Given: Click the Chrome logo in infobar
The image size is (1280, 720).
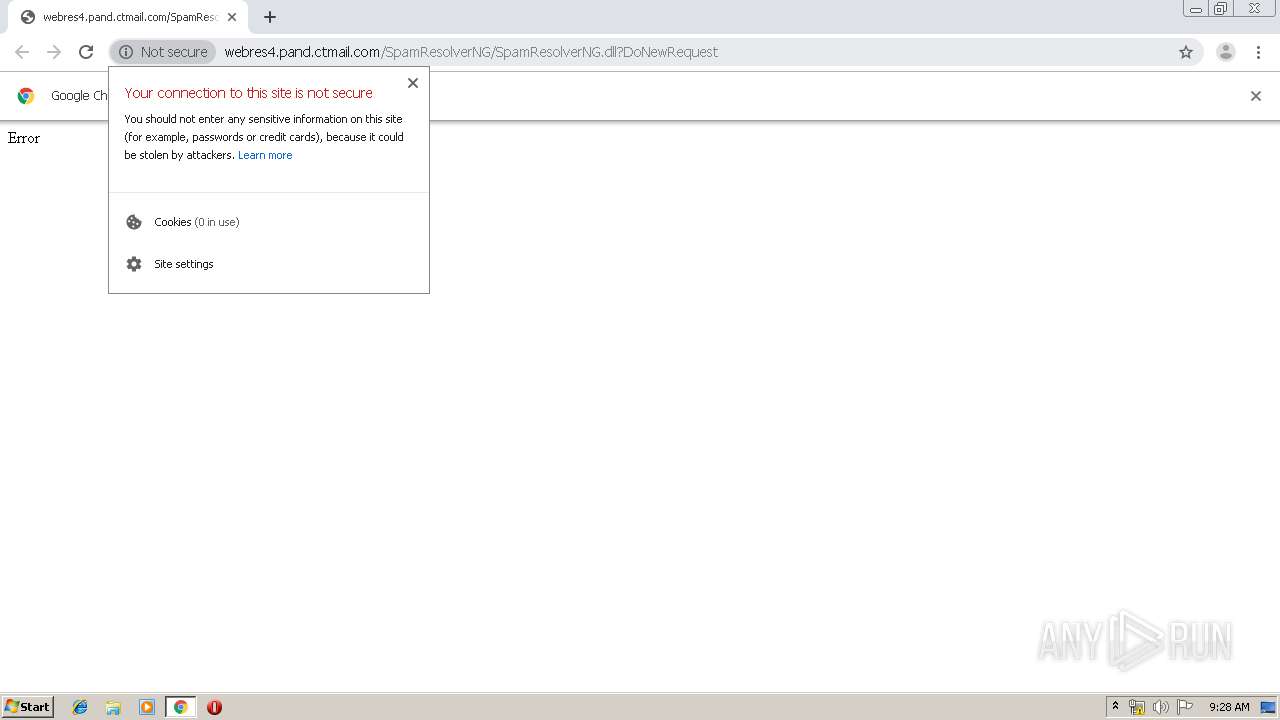Looking at the screenshot, I should pos(26,96).
